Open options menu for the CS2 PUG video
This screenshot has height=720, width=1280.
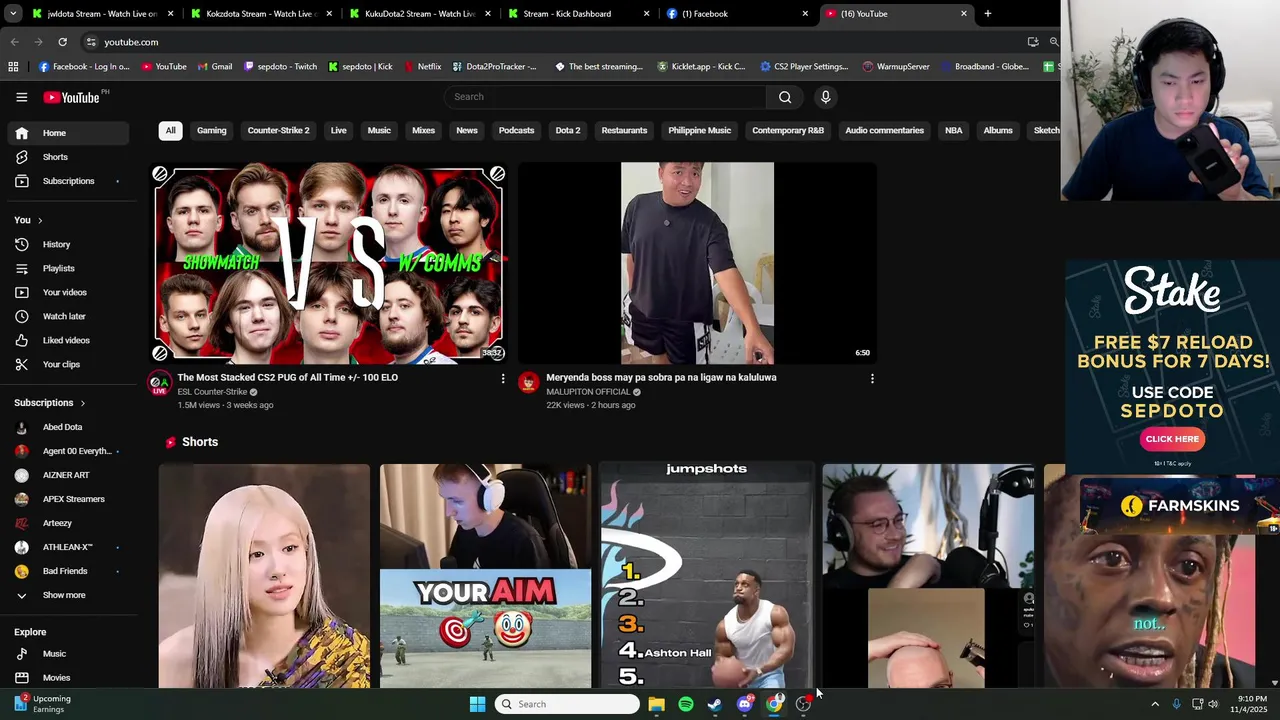coord(503,378)
